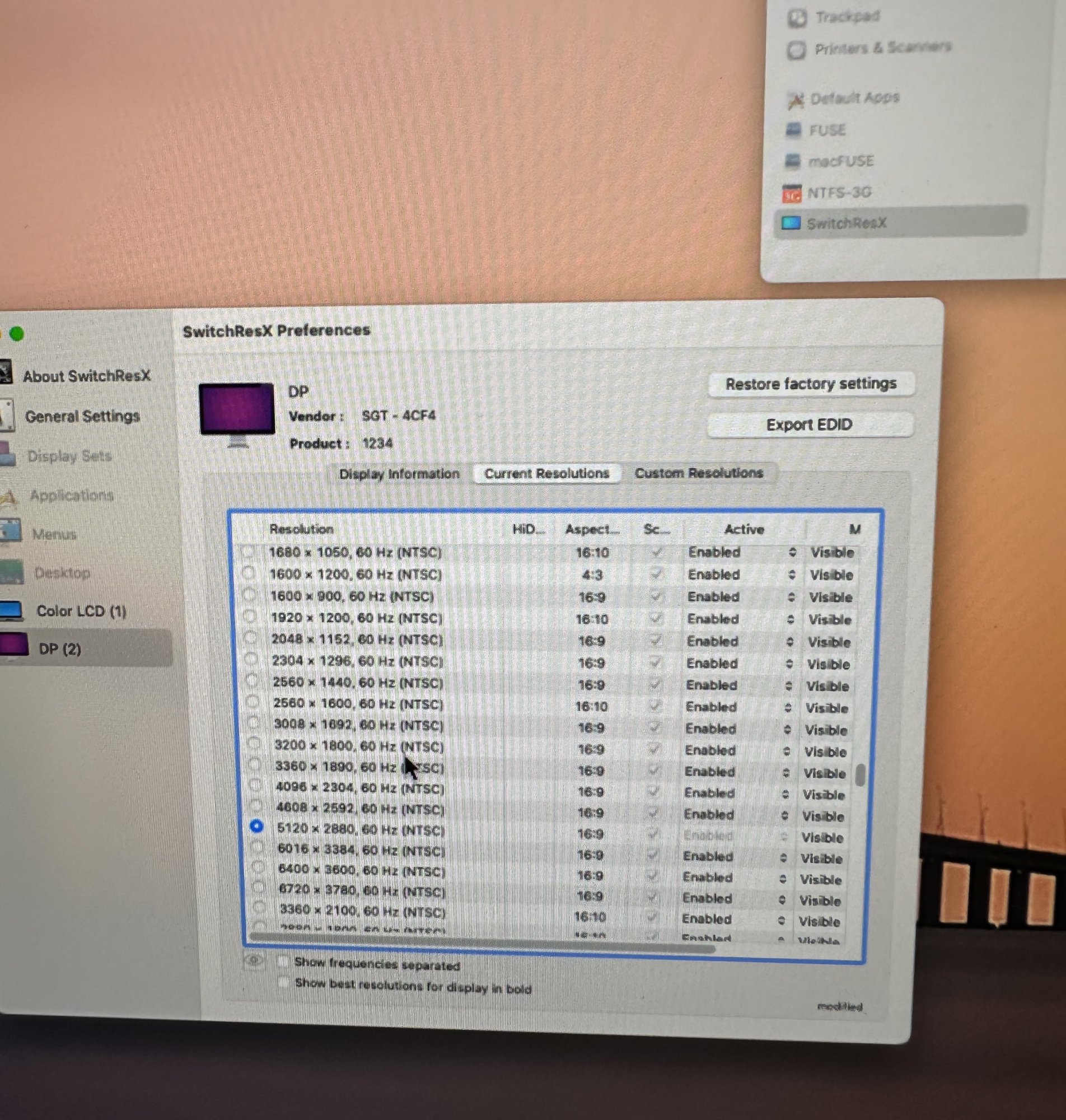
Task: Select the 1680 × 1050 resolution radio button
Action: 247,551
